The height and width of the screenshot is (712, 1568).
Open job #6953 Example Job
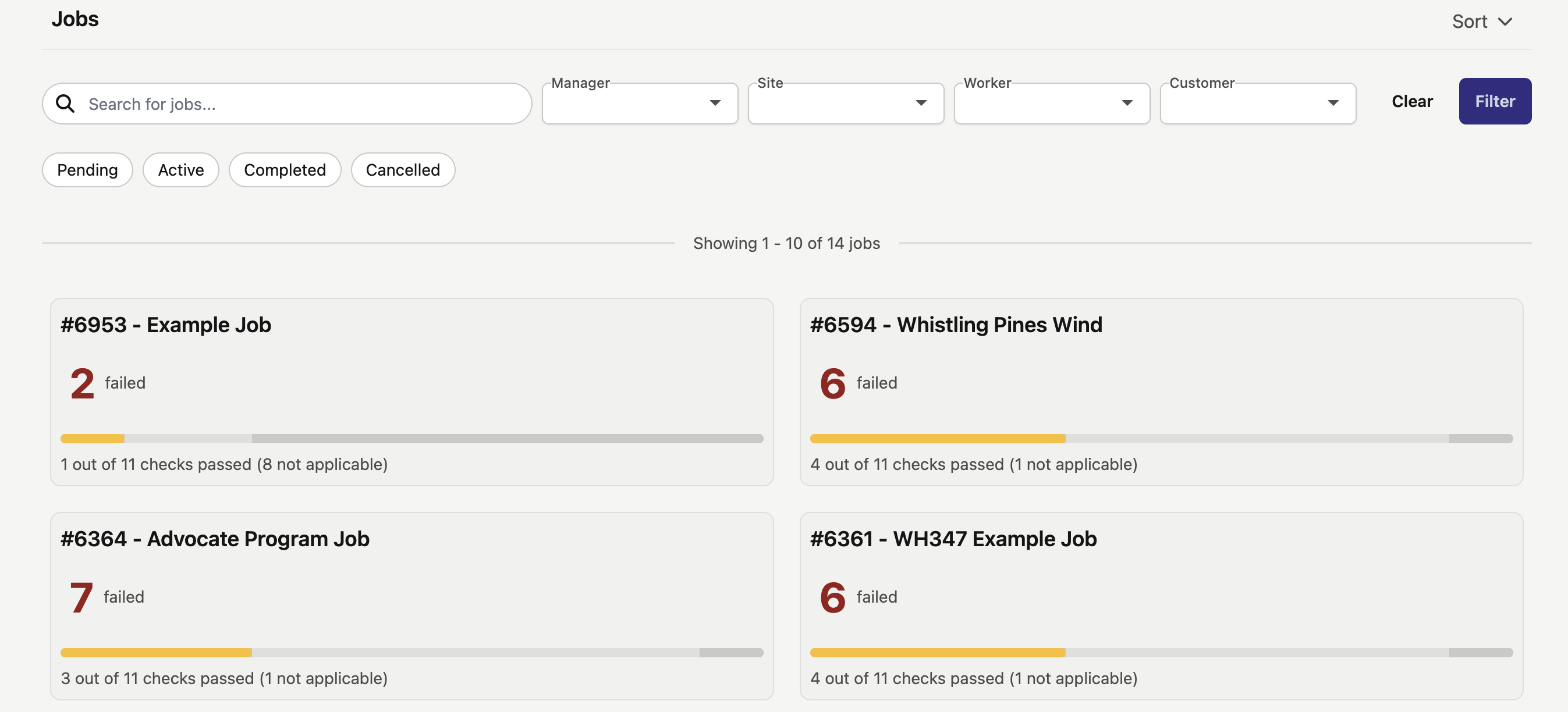pyautogui.click(x=165, y=325)
